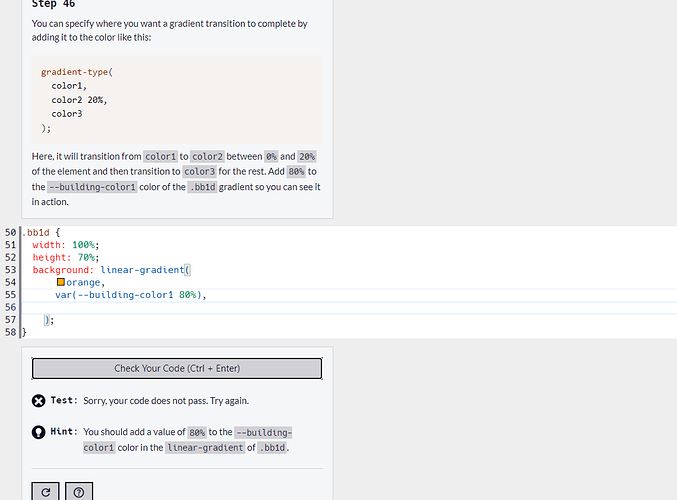
Task: Open the help question mark button
Action: pos(79,492)
